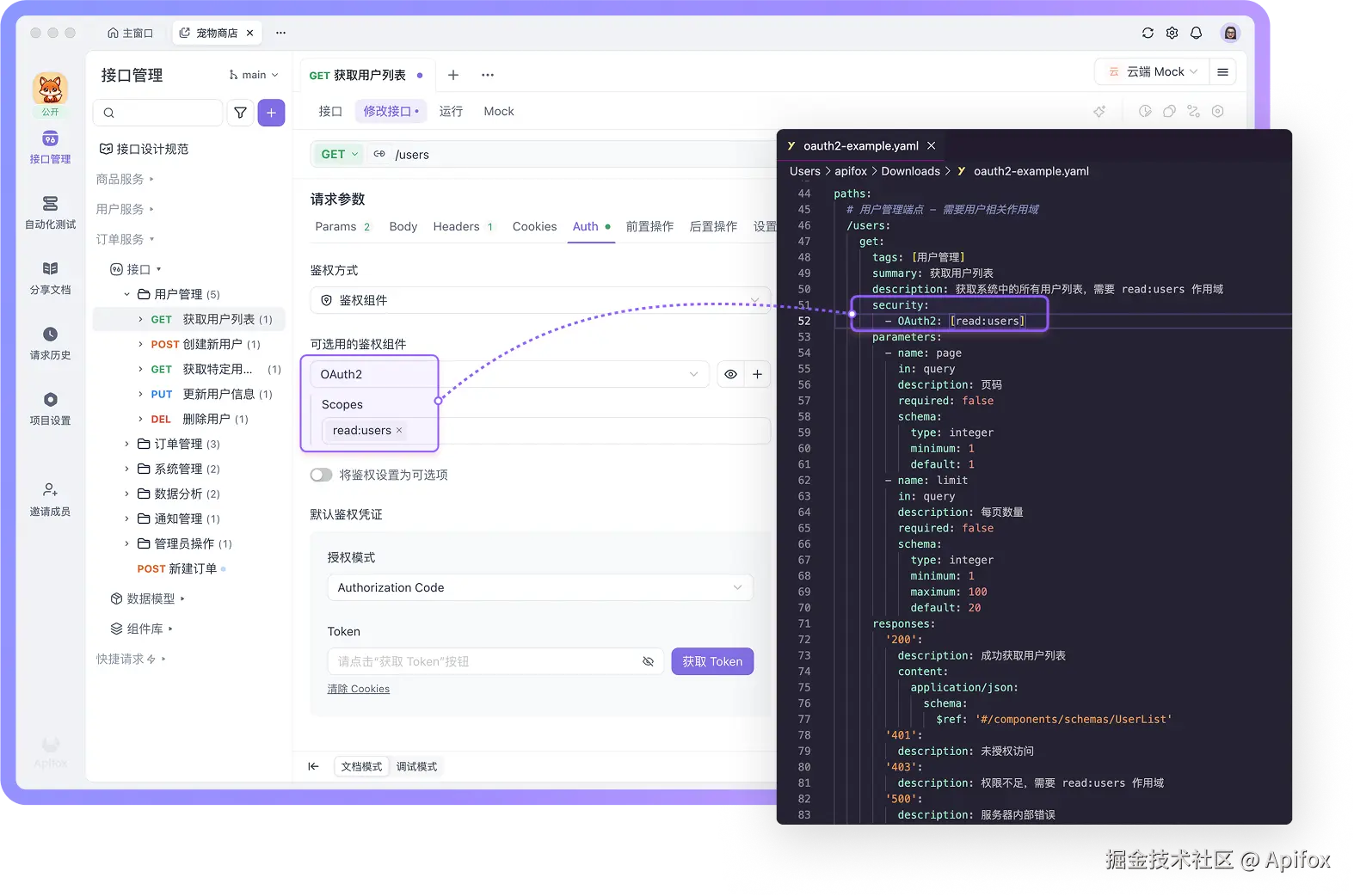Open the GET method dropdown
1354x896 pixels.
click(x=339, y=154)
